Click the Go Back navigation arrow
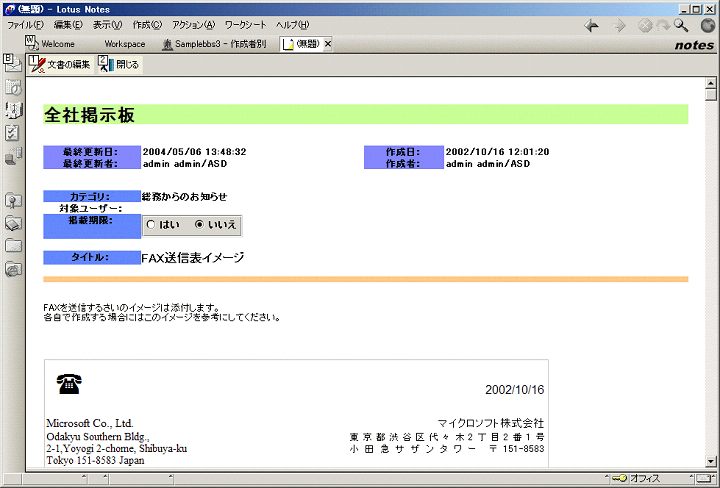 (591, 26)
